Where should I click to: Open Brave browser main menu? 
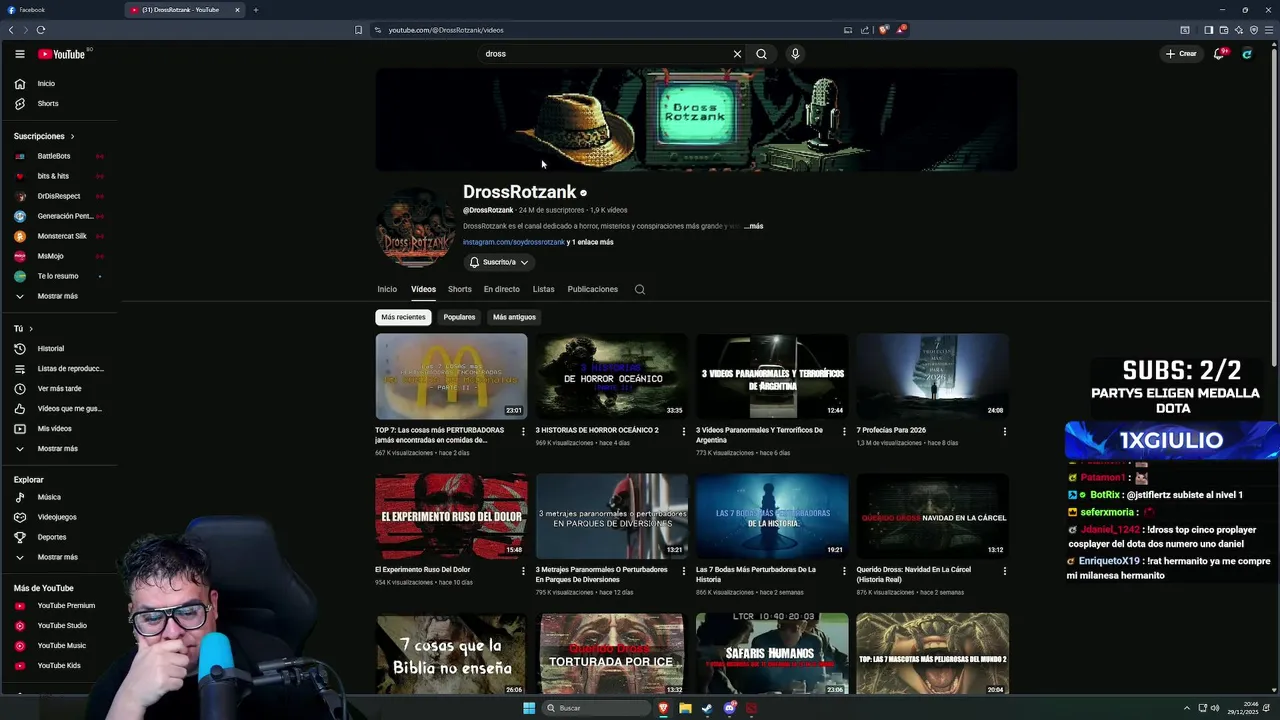[x=1269, y=30]
